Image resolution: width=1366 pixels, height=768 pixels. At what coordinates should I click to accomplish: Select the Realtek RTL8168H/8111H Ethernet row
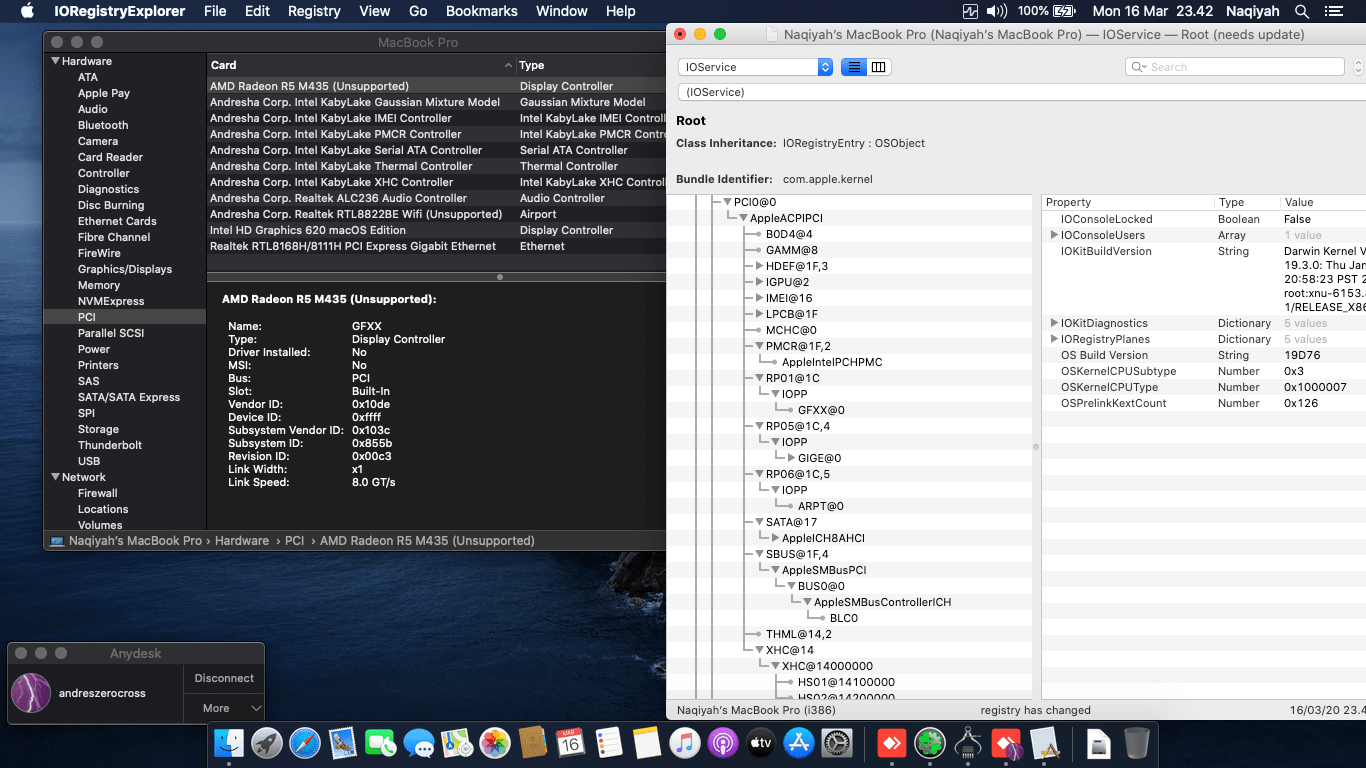point(436,246)
